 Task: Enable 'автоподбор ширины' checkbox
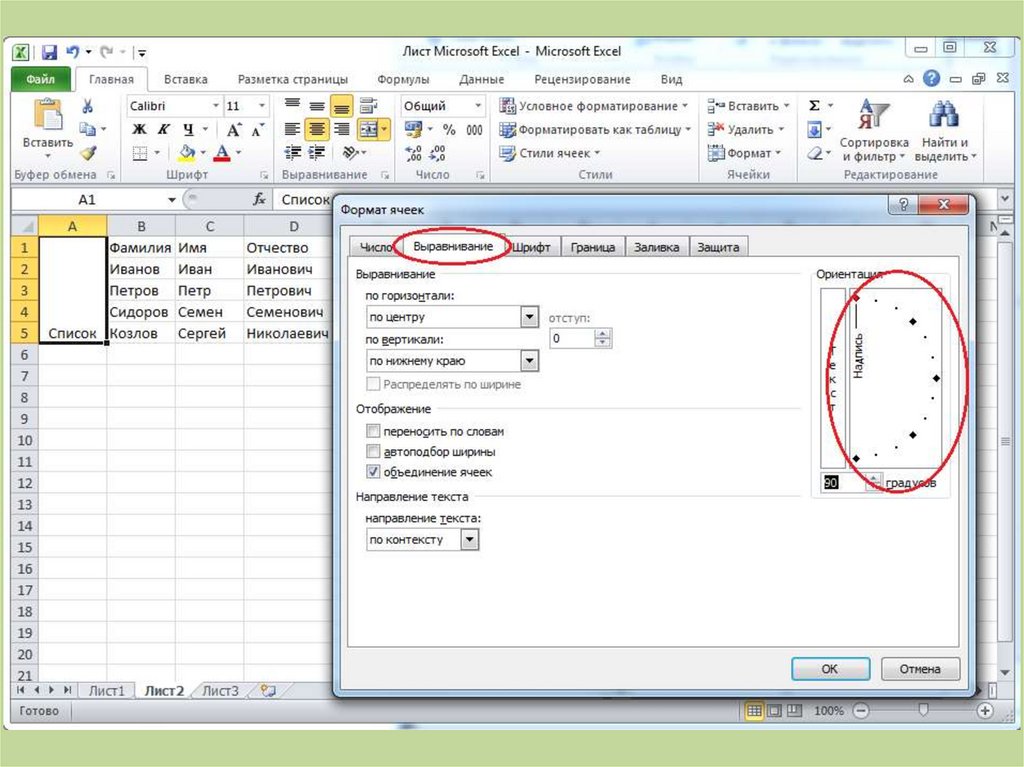pos(374,452)
